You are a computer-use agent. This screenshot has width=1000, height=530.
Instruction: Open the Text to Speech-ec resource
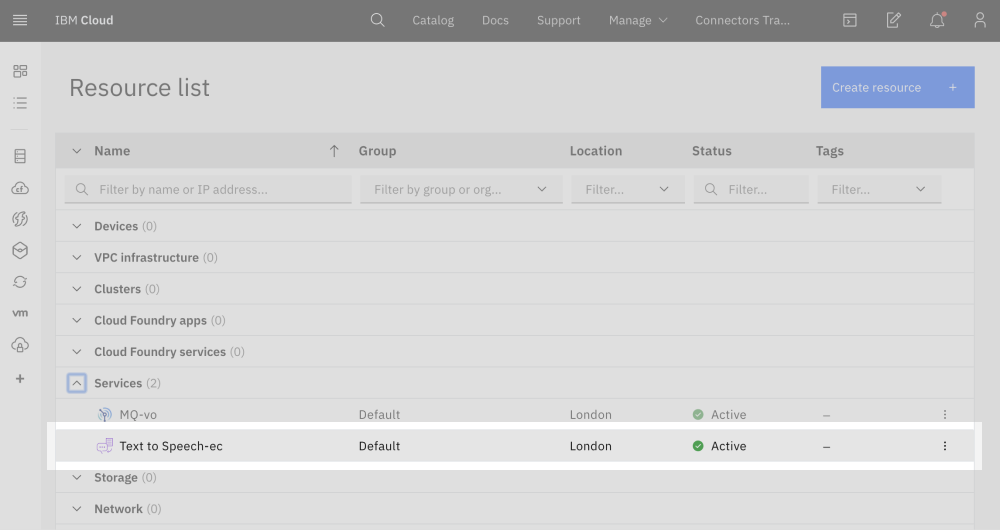click(171, 446)
